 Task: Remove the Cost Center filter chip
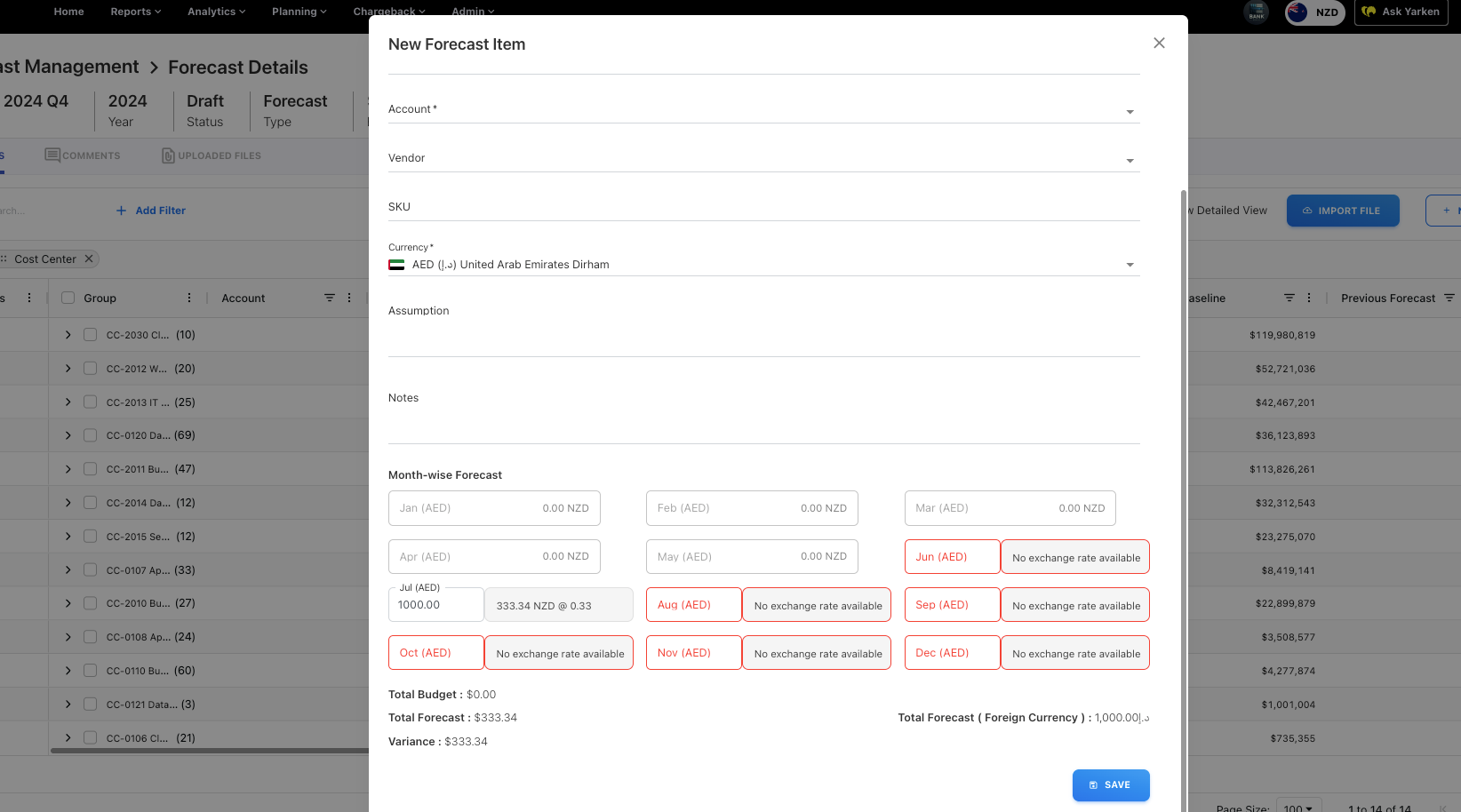89,259
